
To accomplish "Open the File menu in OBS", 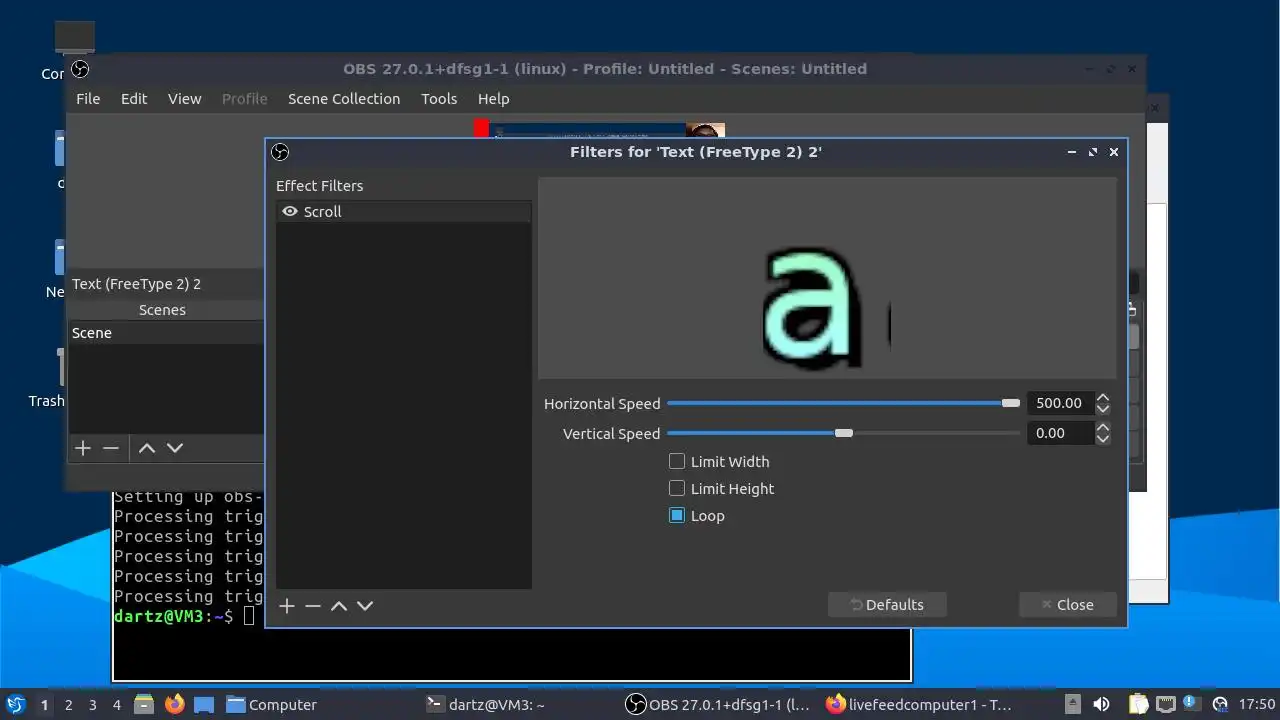I will [x=88, y=99].
